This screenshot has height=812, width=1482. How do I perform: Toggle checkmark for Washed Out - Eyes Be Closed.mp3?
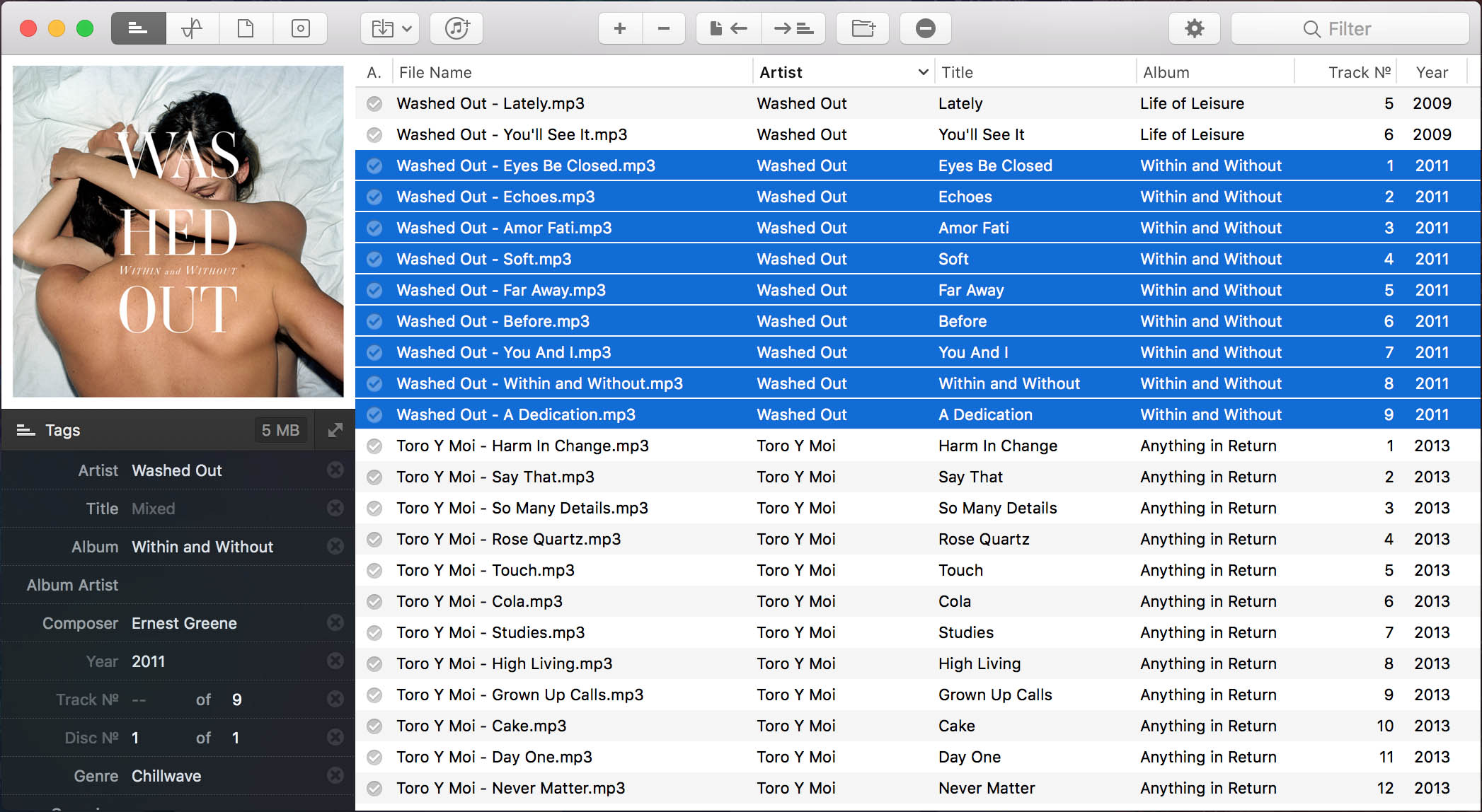374,166
